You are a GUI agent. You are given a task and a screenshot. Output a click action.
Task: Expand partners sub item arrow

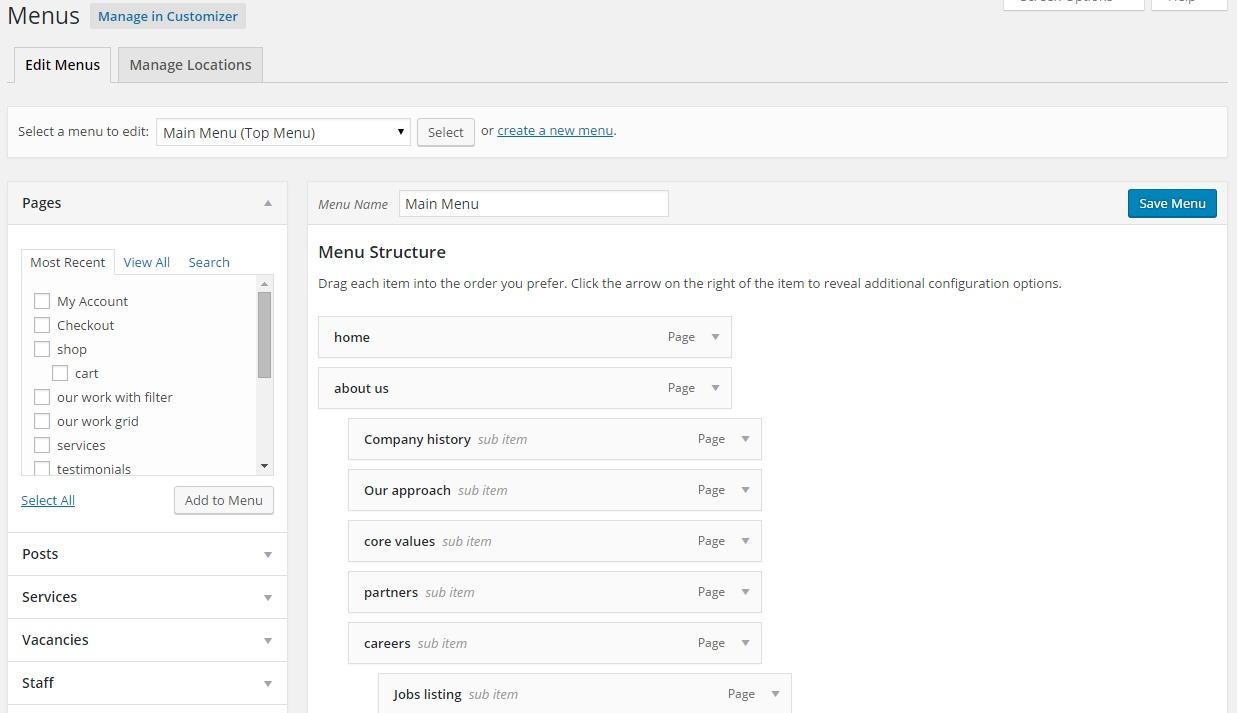click(x=745, y=592)
